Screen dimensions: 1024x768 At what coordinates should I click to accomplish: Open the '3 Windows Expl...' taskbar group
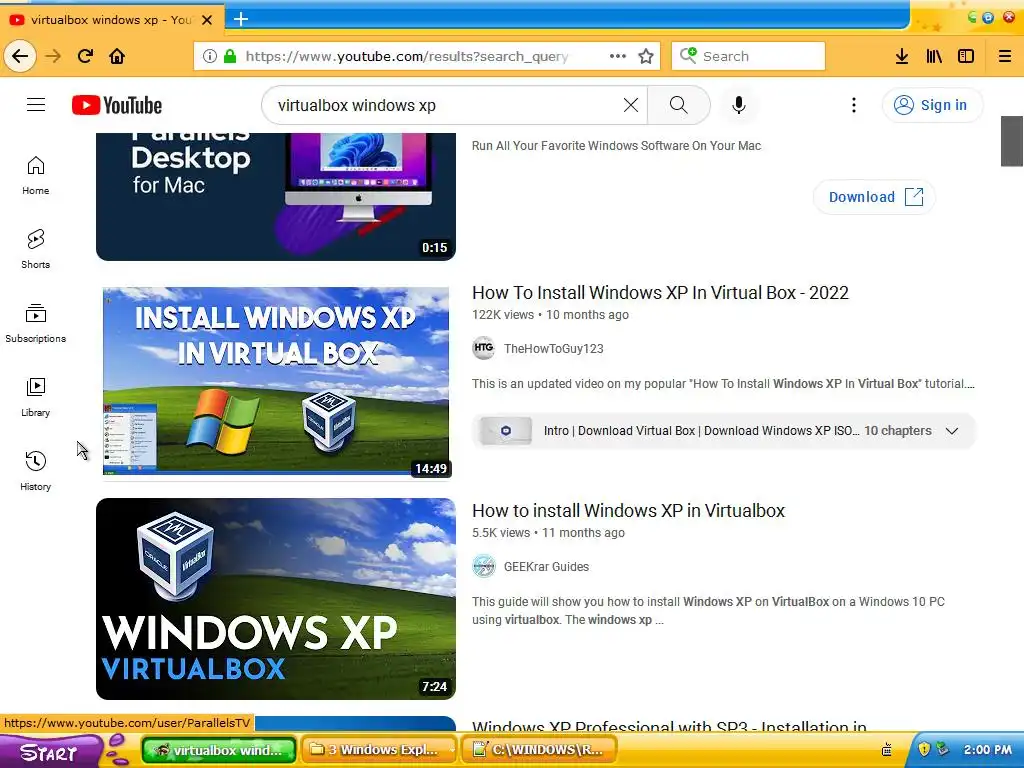point(380,750)
